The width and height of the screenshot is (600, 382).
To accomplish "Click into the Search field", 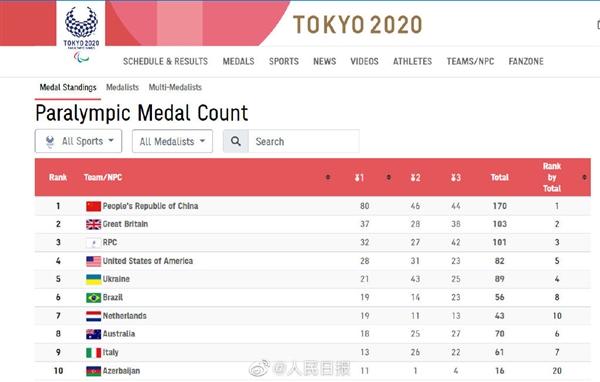I will [304, 141].
